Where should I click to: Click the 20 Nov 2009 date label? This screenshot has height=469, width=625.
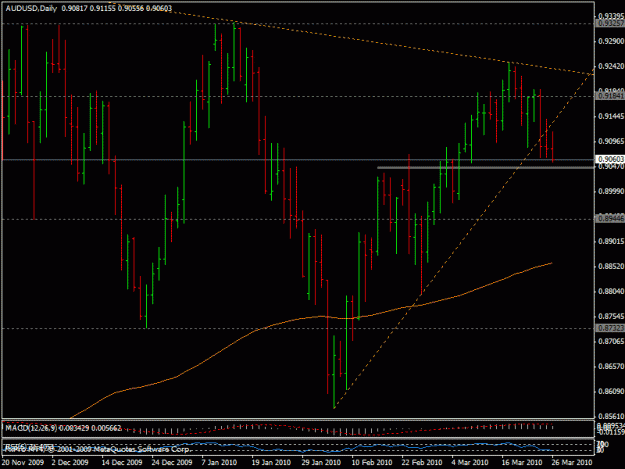(23, 462)
